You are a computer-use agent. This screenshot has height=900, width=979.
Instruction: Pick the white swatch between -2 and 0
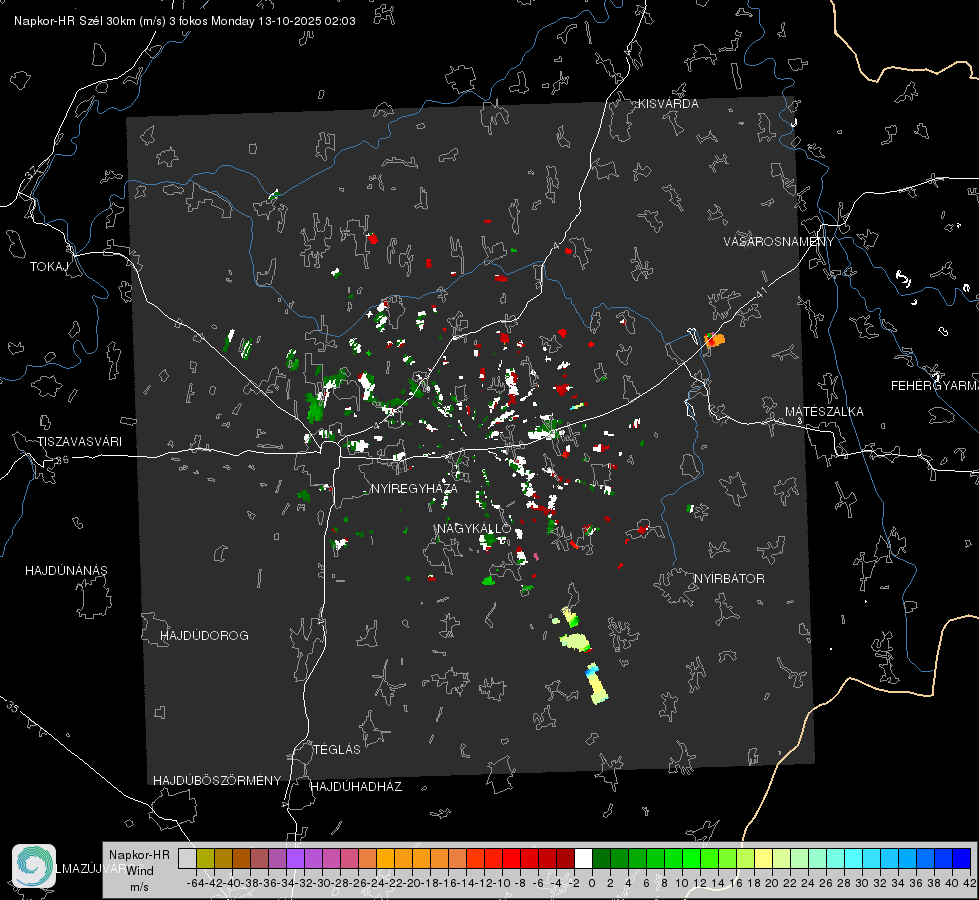coord(583,858)
